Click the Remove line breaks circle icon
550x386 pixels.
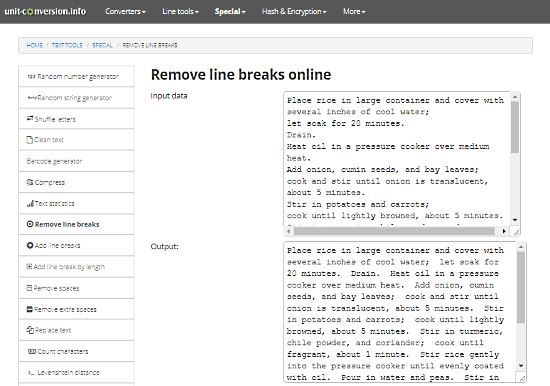(30, 224)
